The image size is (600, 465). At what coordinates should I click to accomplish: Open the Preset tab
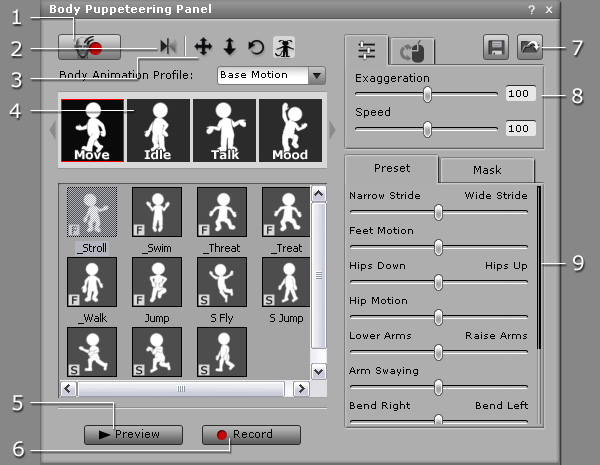[391, 168]
